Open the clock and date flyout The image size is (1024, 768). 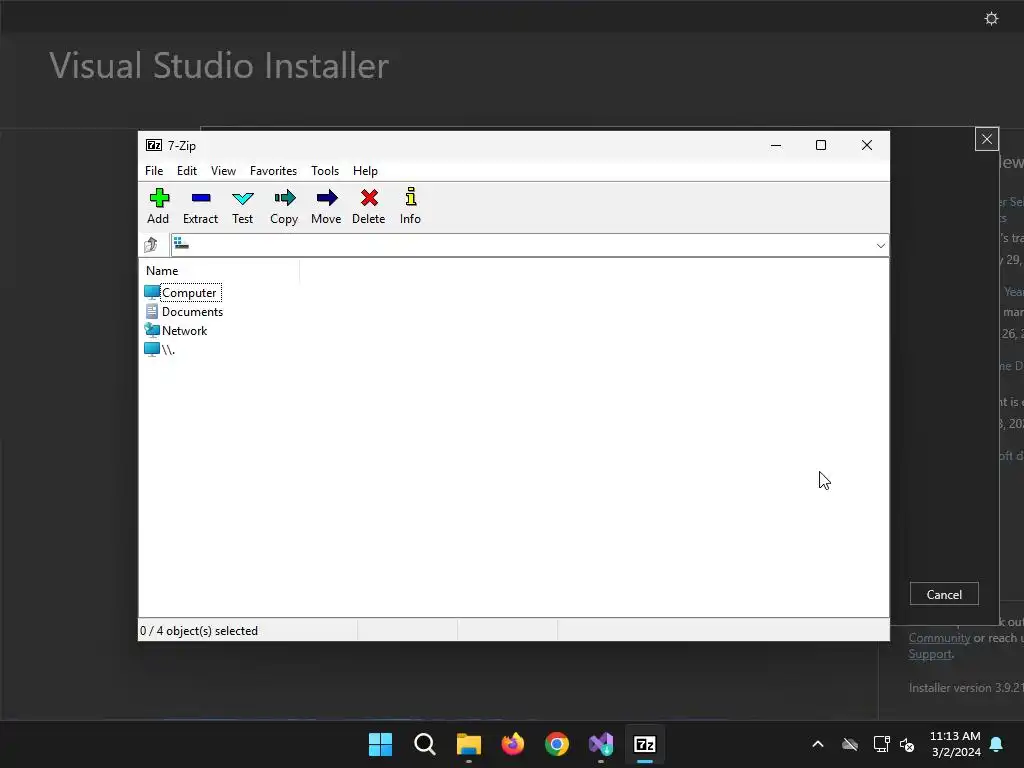click(x=955, y=744)
